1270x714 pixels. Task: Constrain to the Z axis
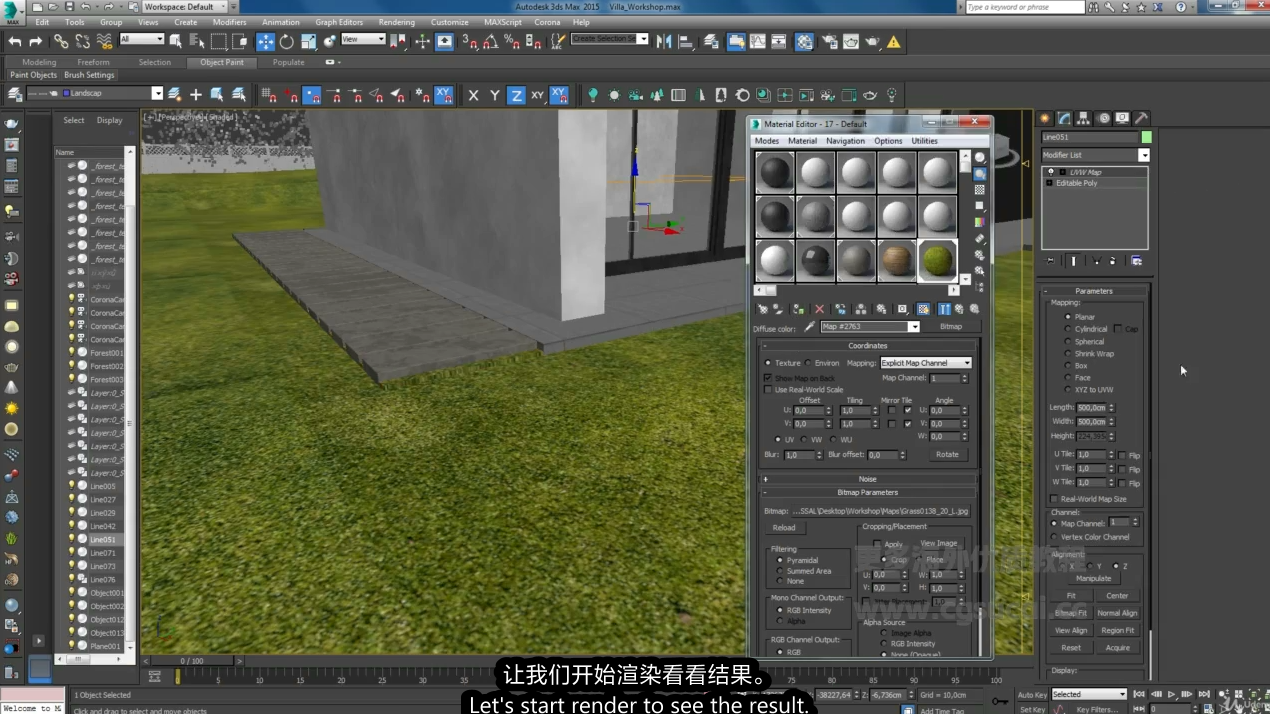516,95
